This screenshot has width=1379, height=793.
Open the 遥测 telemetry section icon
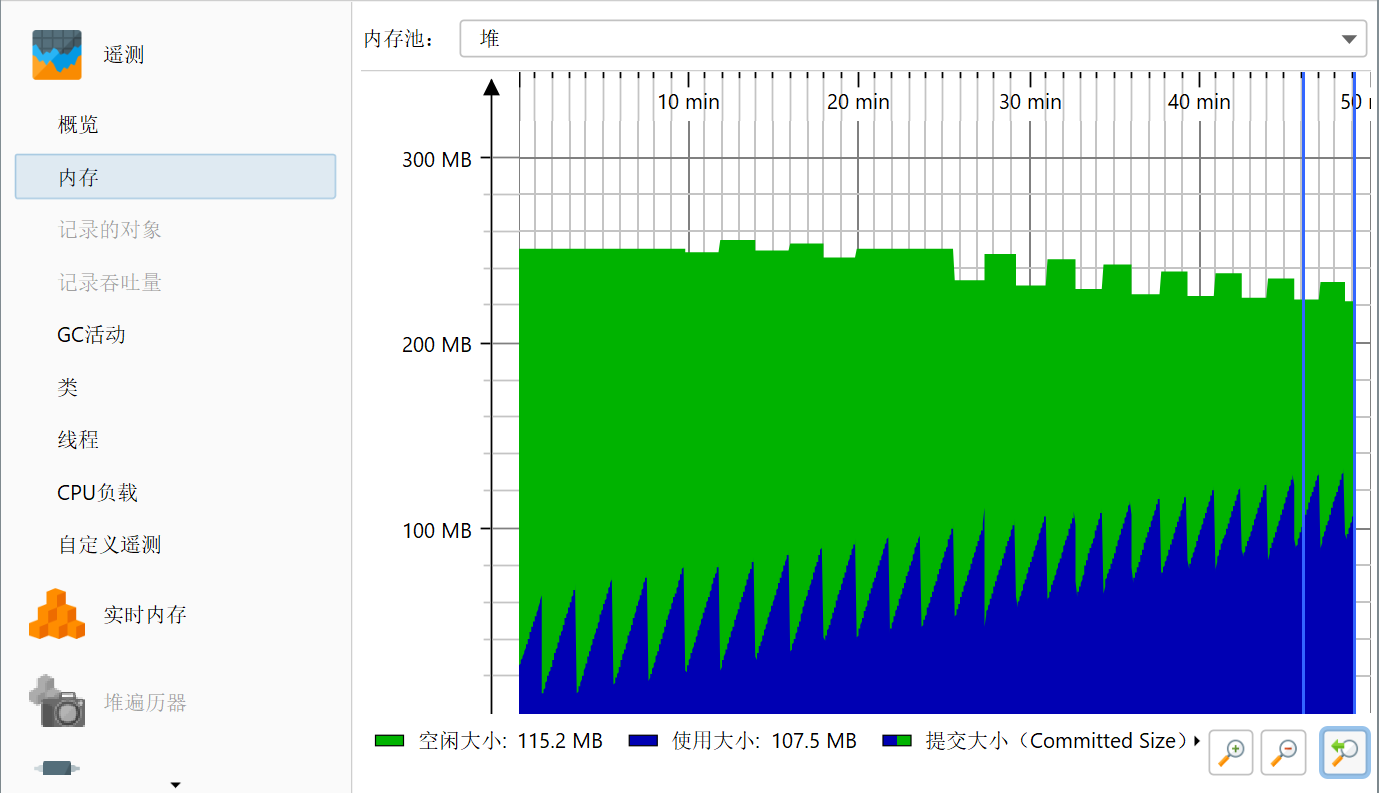(56, 54)
